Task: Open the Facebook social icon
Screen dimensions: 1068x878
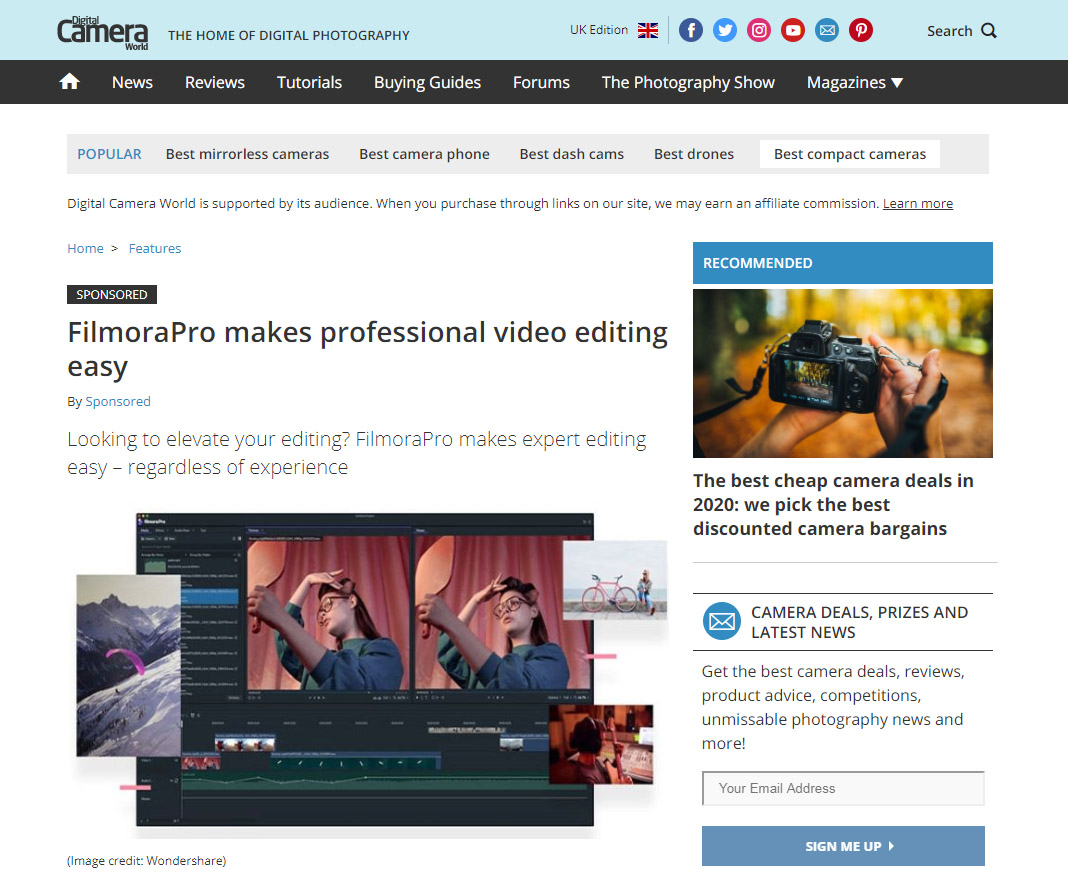Action: 691,31
